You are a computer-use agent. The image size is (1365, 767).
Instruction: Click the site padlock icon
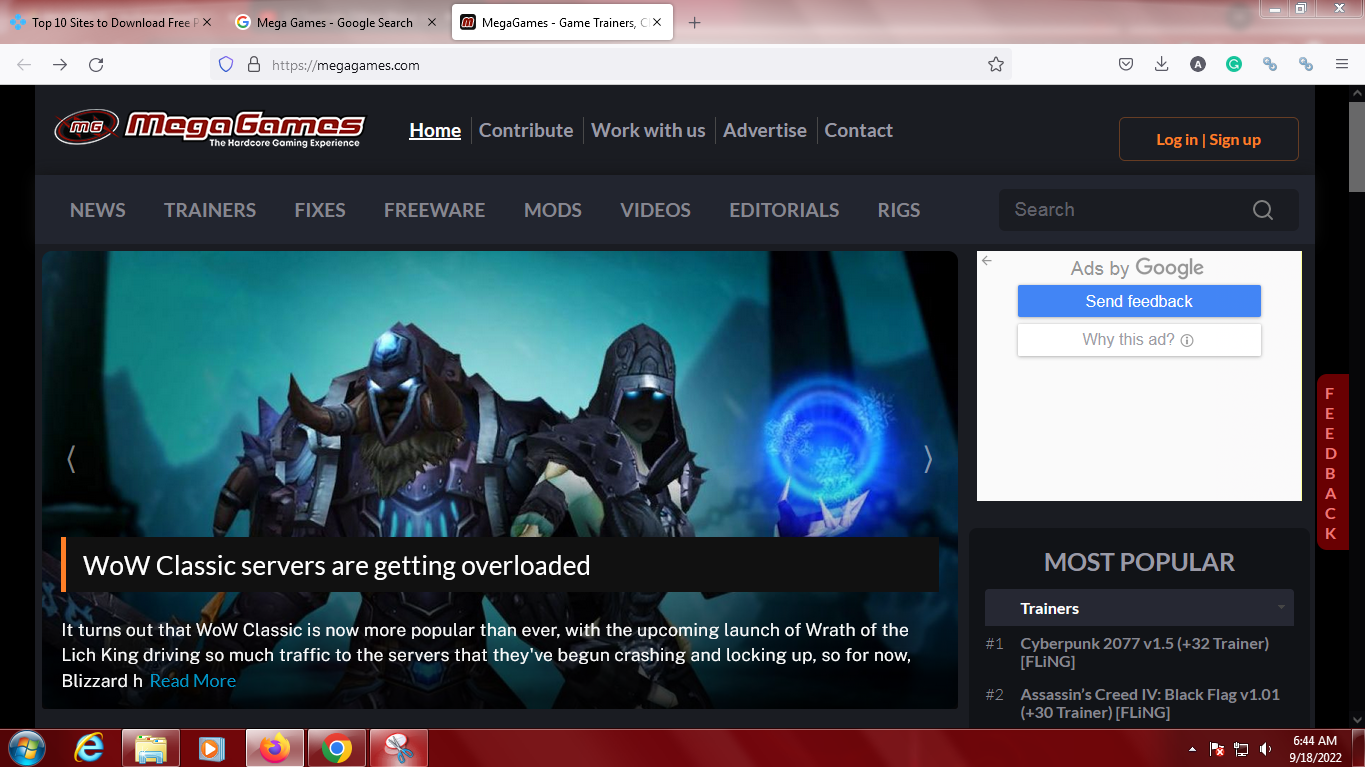pyautogui.click(x=254, y=64)
